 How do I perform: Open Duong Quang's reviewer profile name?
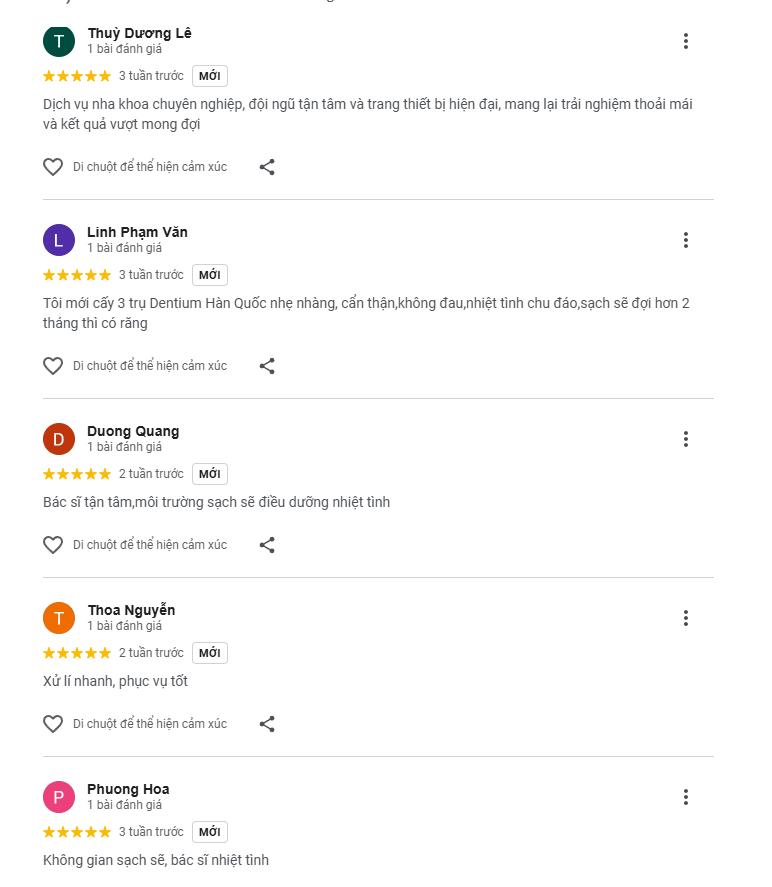(133, 431)
